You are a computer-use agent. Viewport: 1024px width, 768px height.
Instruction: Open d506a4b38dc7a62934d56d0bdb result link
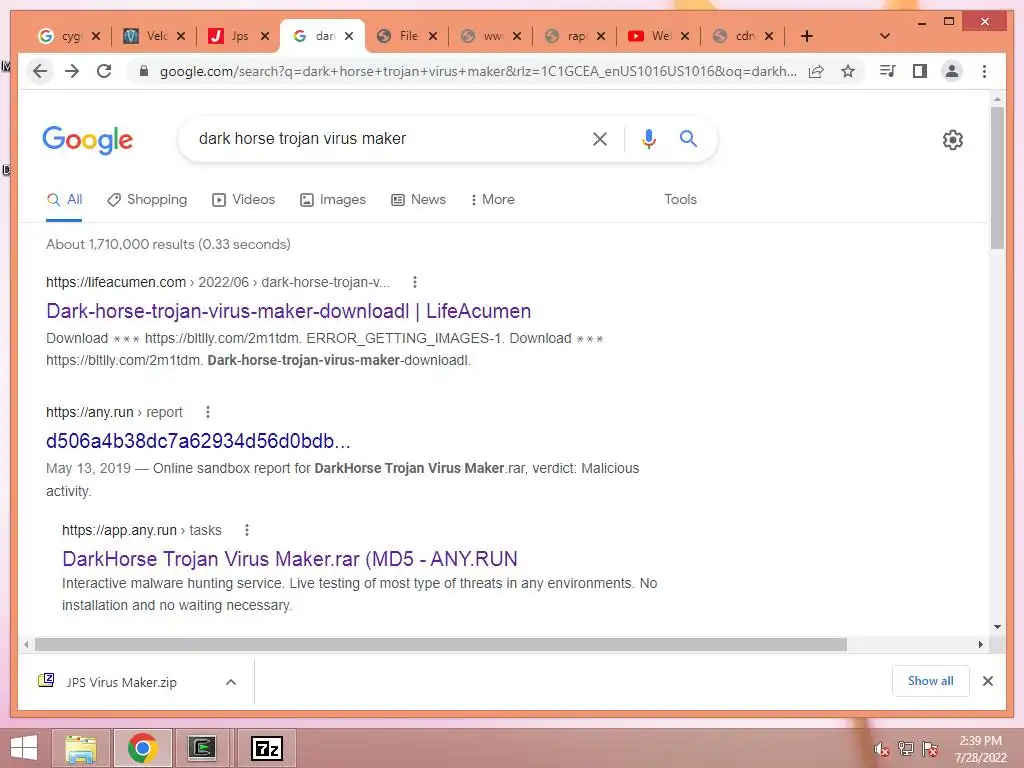click(x=198, y=441)
